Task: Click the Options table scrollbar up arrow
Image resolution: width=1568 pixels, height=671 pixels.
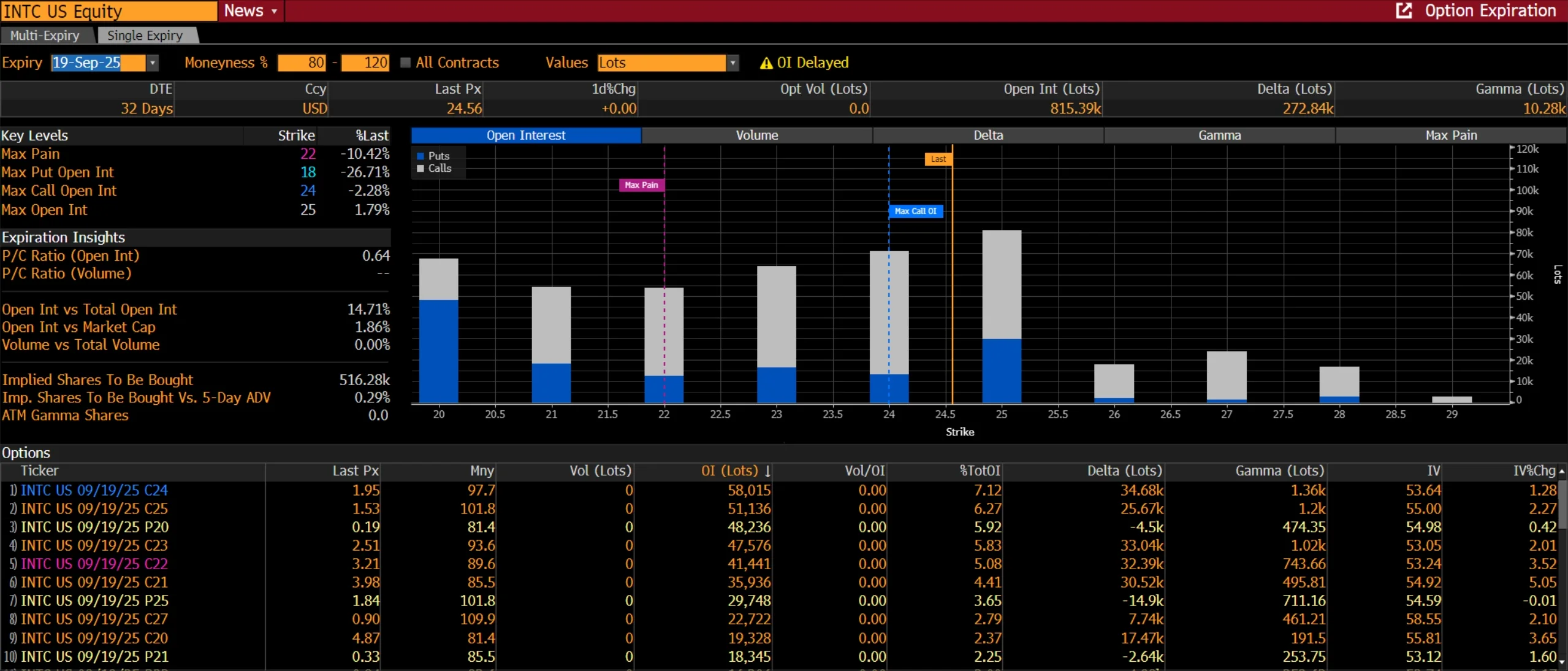Action: (1562, 471)
